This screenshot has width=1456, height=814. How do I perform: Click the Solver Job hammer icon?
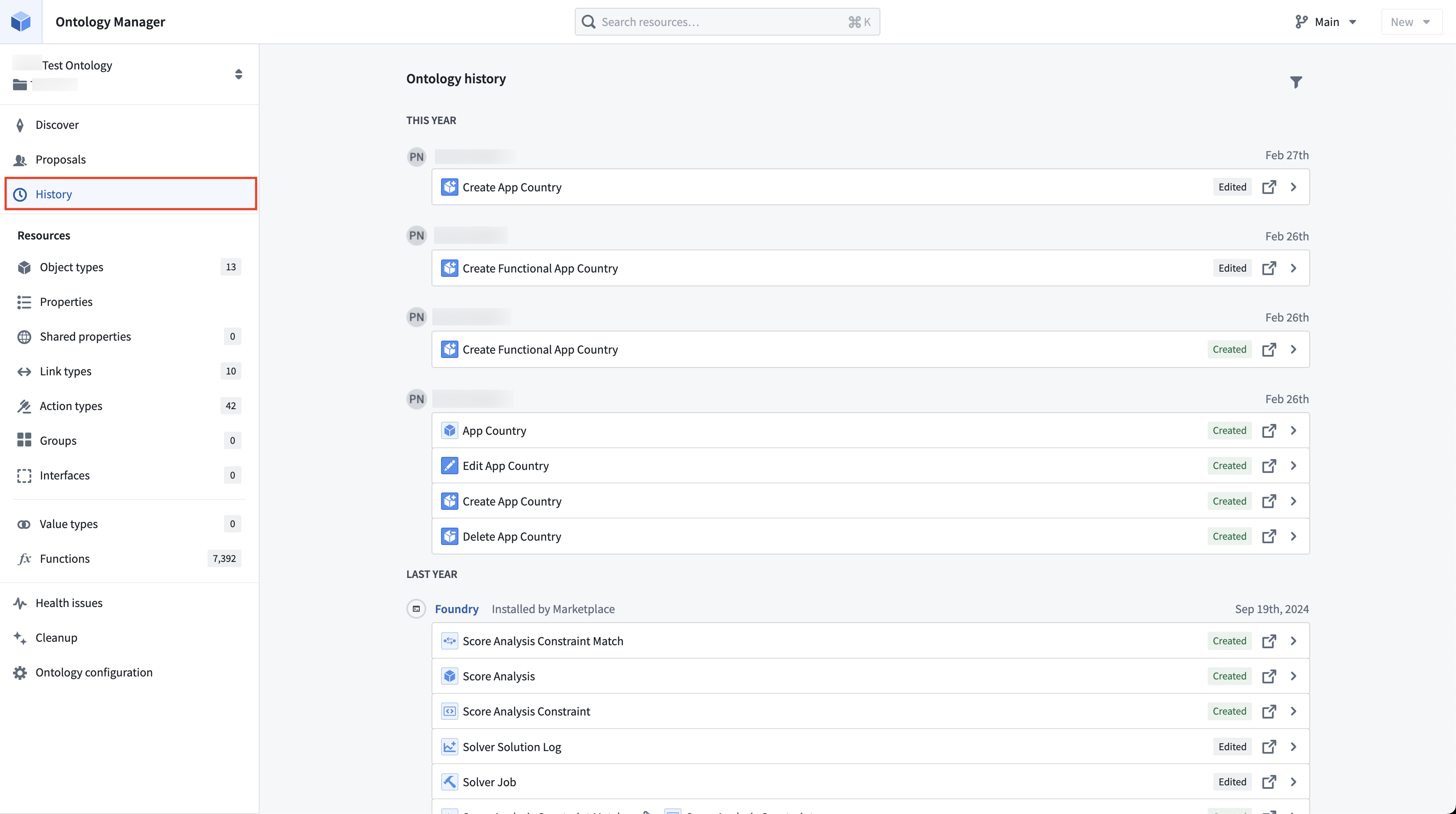click(449, 782)
